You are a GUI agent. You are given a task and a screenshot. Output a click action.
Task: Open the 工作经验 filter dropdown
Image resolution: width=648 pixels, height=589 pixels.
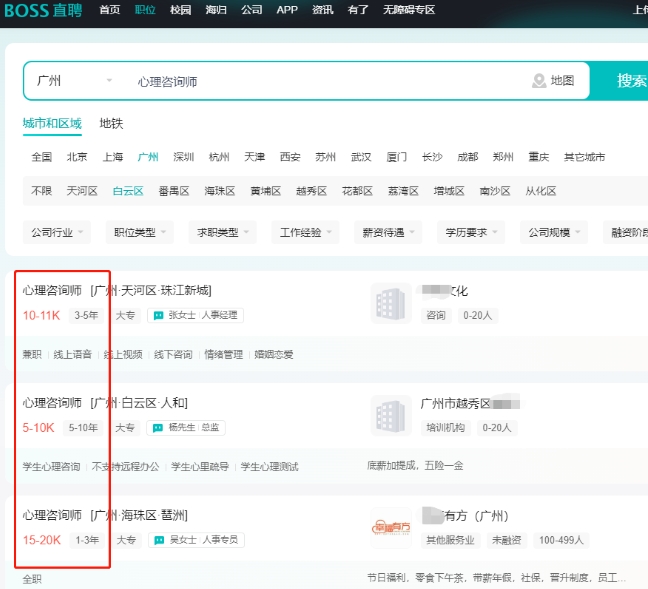(x=305, y=232)
